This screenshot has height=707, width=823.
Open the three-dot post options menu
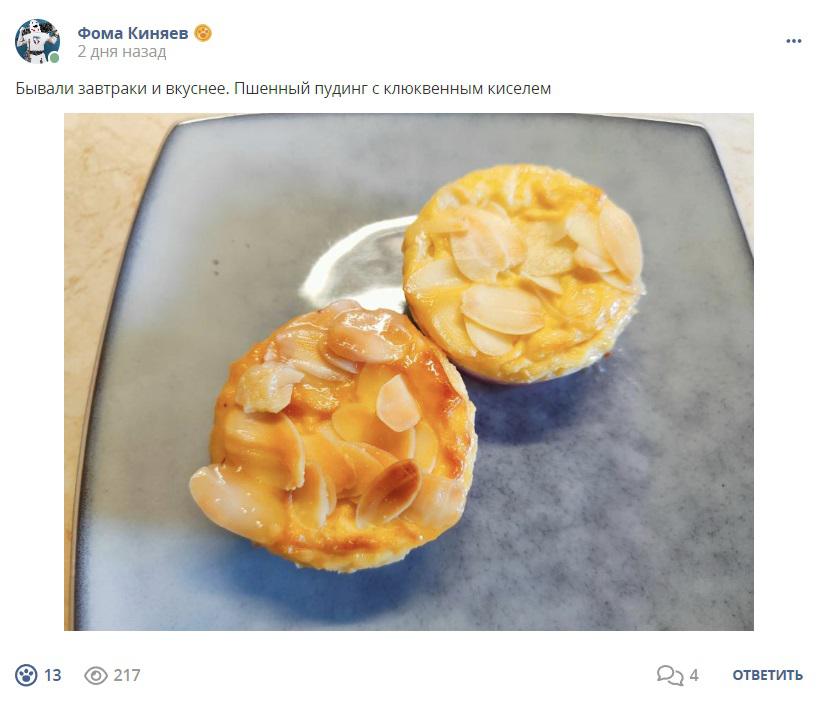pos(794,41)
